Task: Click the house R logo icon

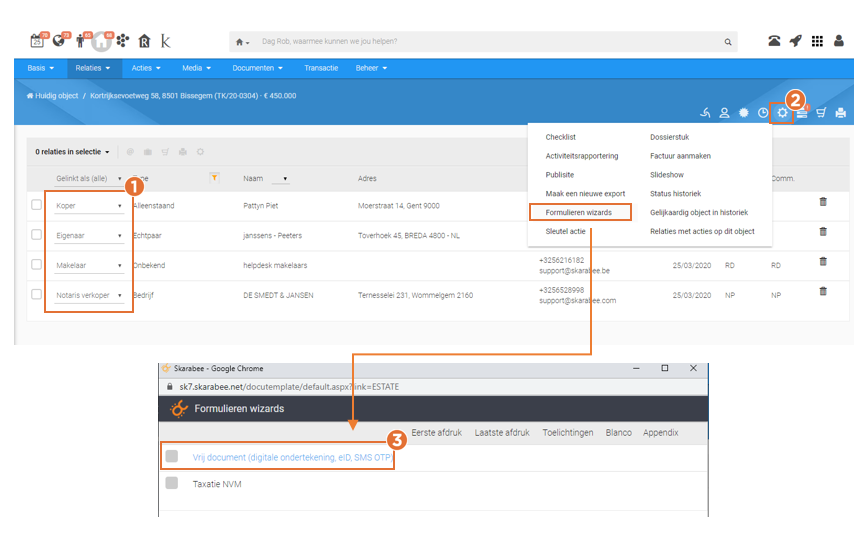Action: click(x=145, y=41)
